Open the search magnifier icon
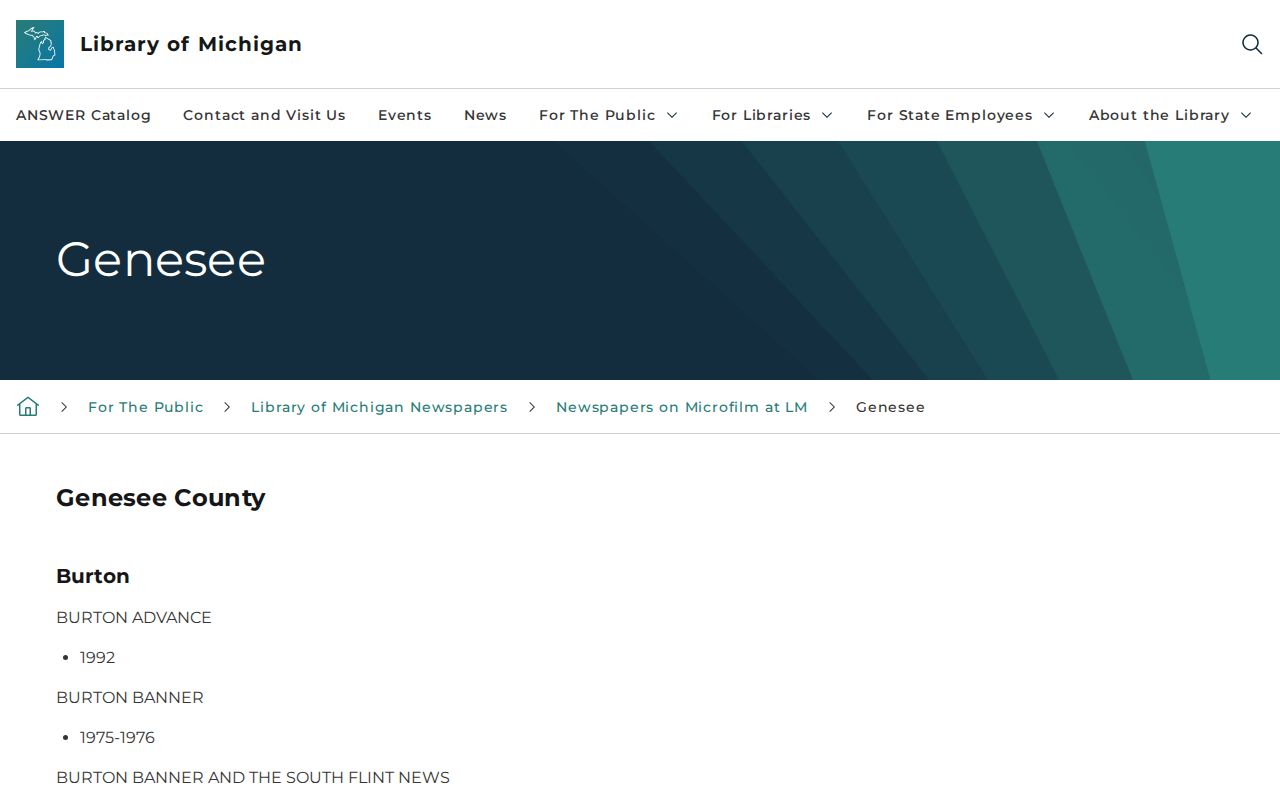The height and width of the screenshot is (800, 1280). point(1252,44)
